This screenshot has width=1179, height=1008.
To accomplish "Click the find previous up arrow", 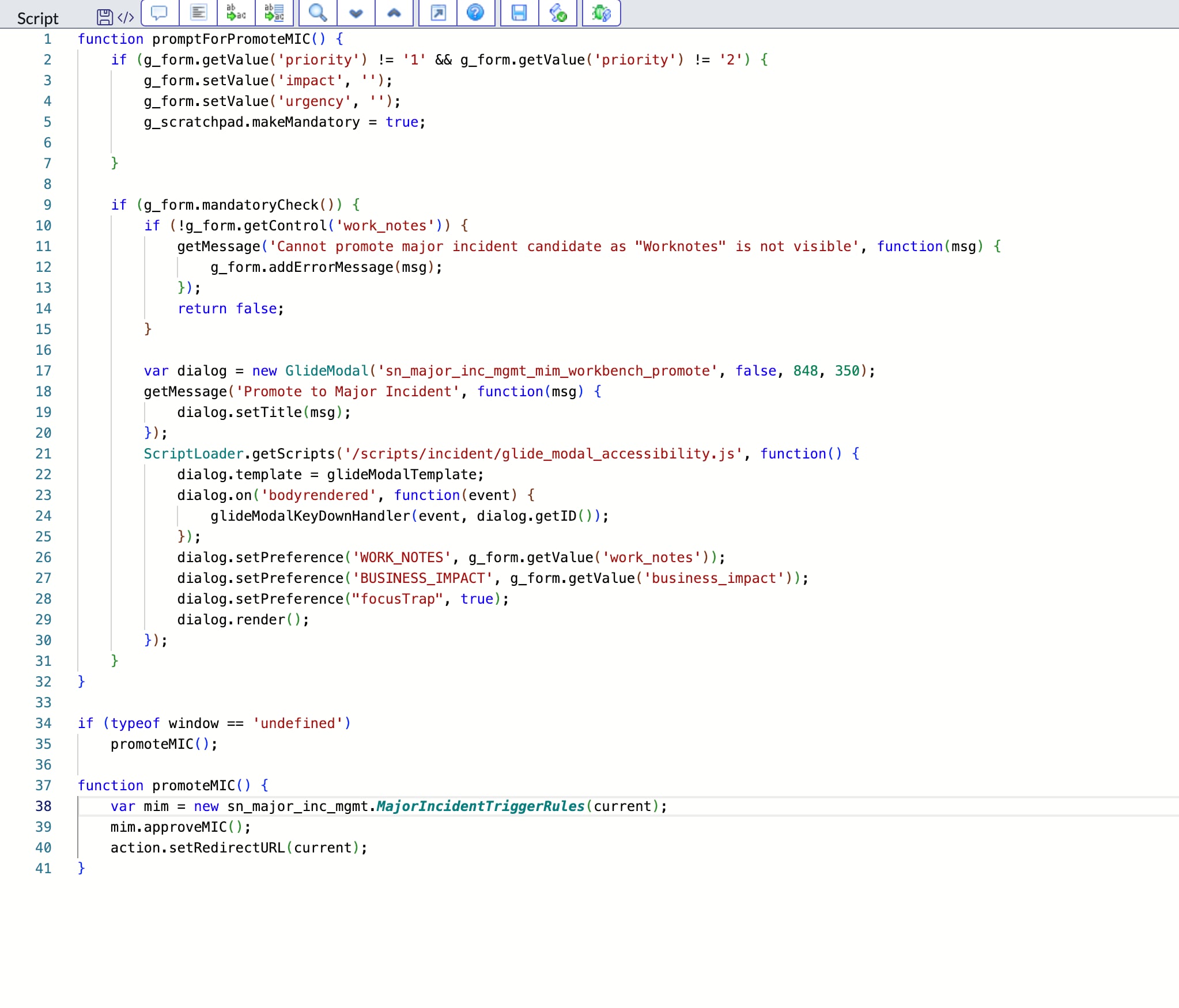I will coord(394,13).
